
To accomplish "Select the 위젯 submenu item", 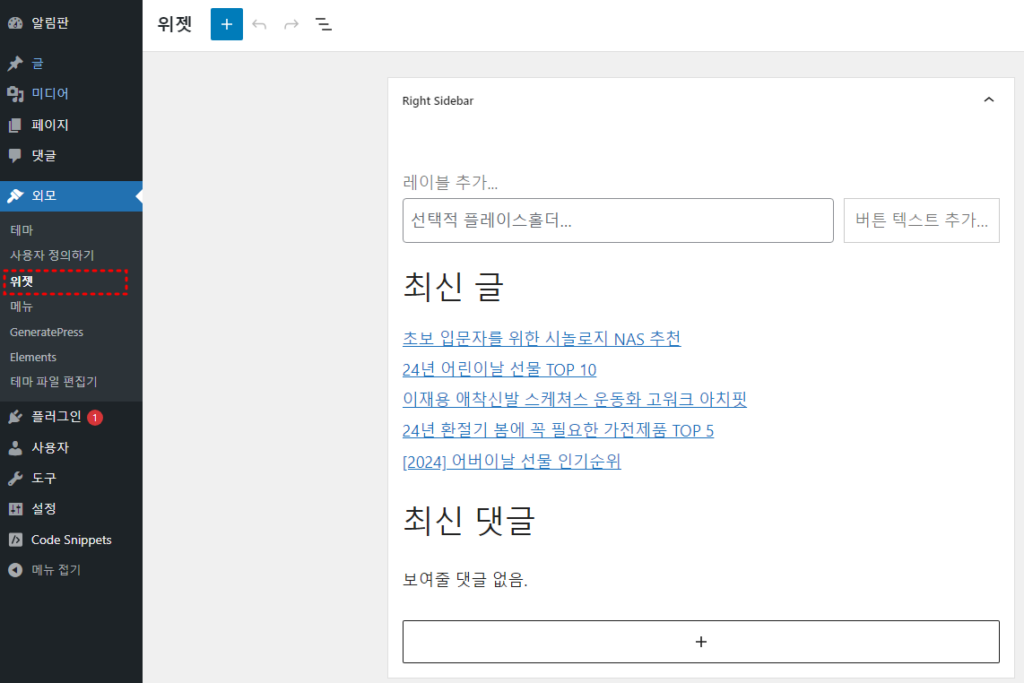I will tap(22, 281).
